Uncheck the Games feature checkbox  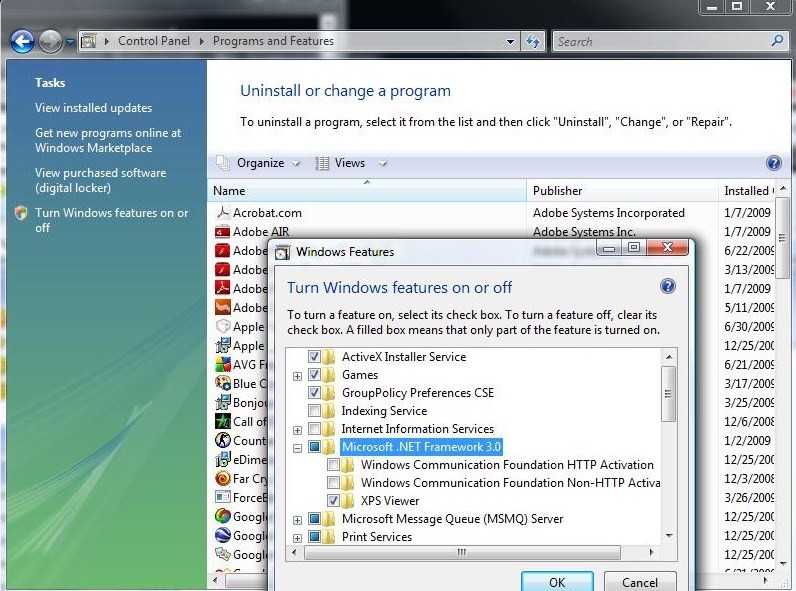(x=314, y=375)
